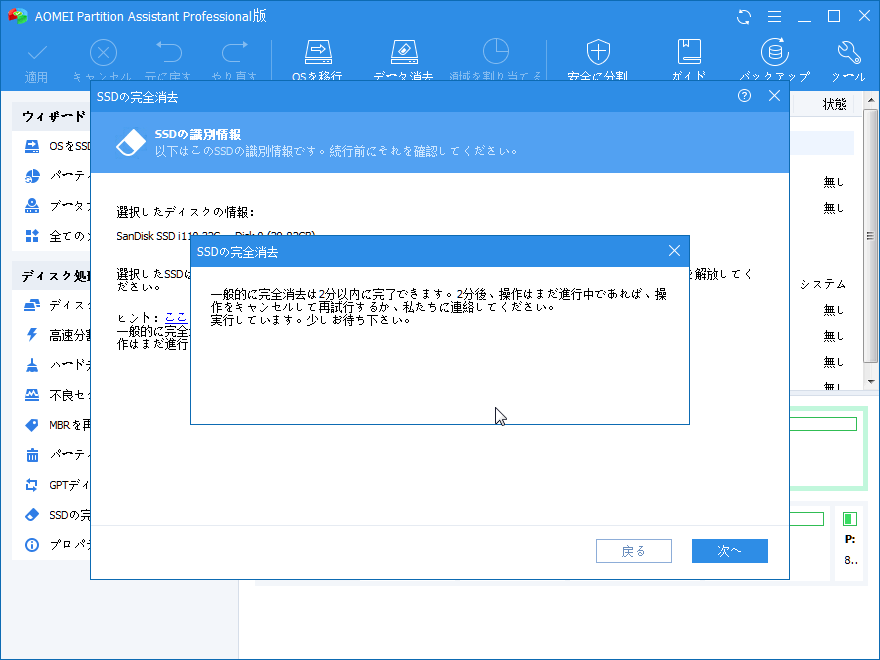
Task: Click the 戻る button
Action: tap(634, 551)
